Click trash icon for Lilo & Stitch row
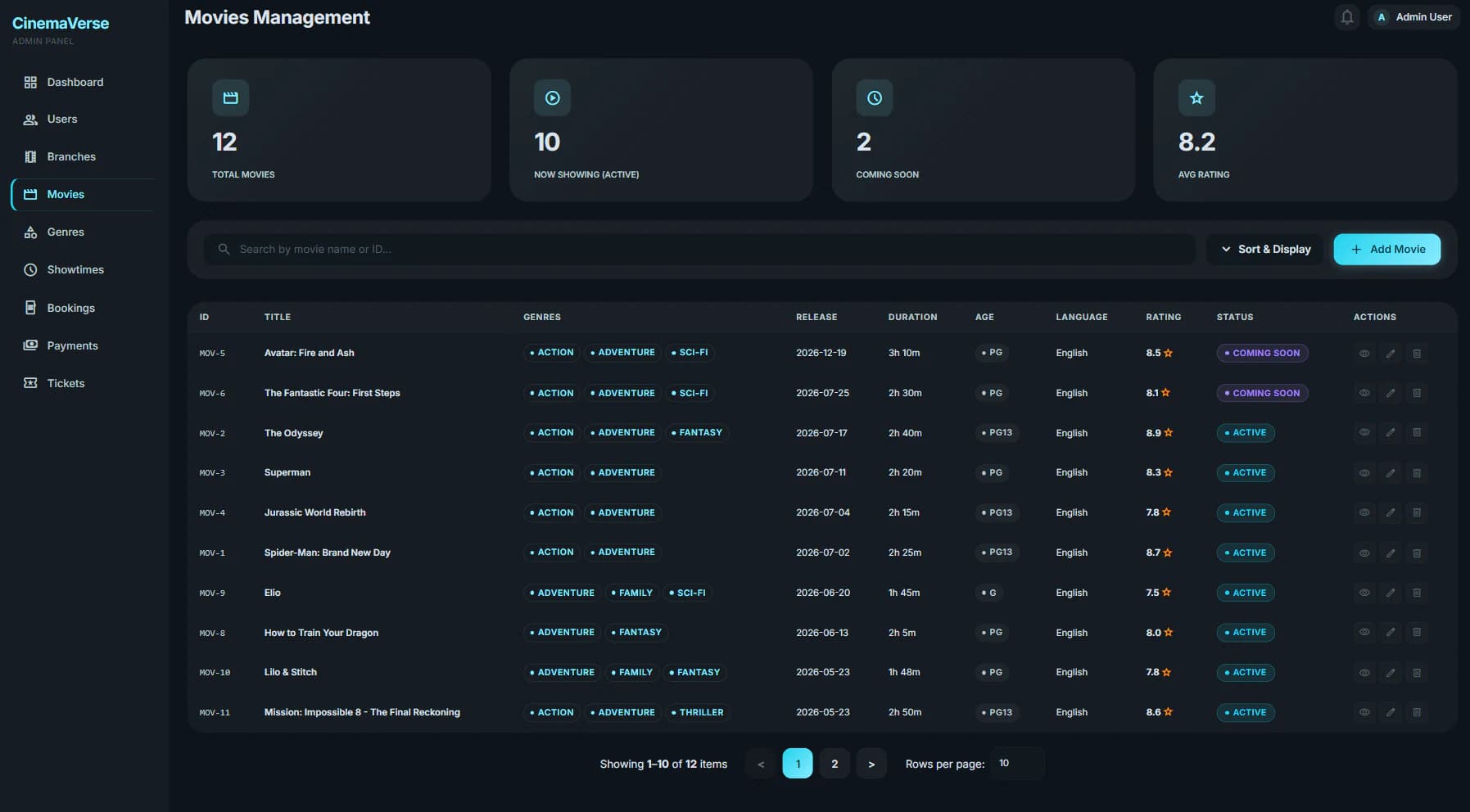This screenshot has height=812, width=1470. 1417,673
